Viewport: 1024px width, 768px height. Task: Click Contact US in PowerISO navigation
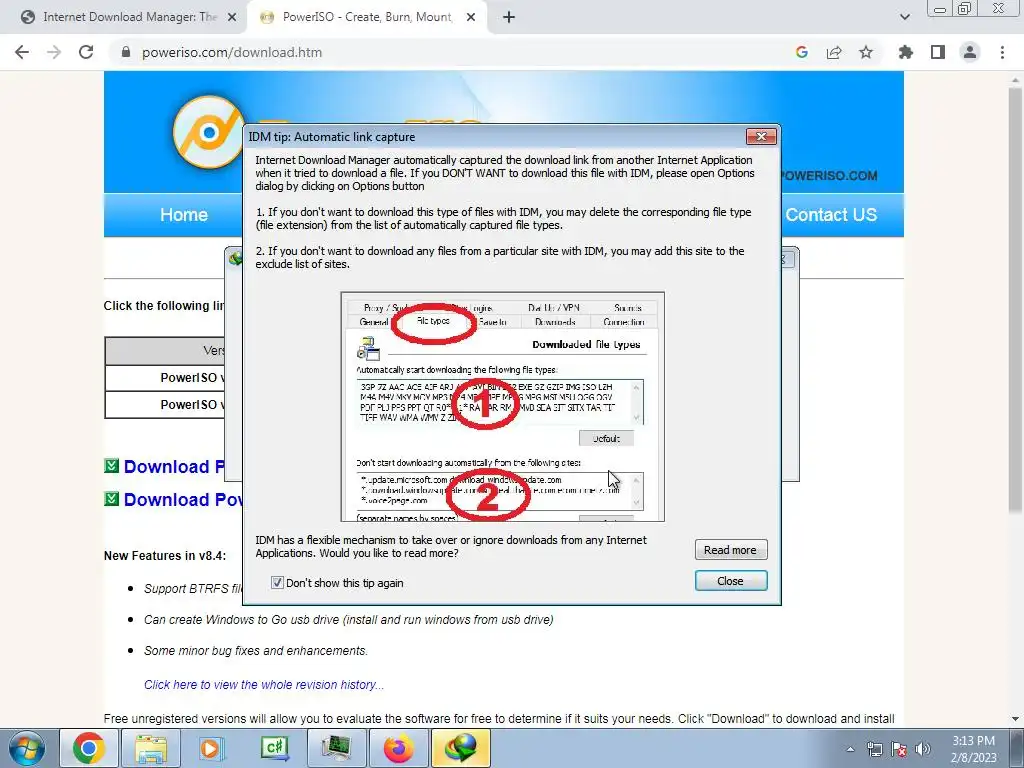[x=831, y=215]
